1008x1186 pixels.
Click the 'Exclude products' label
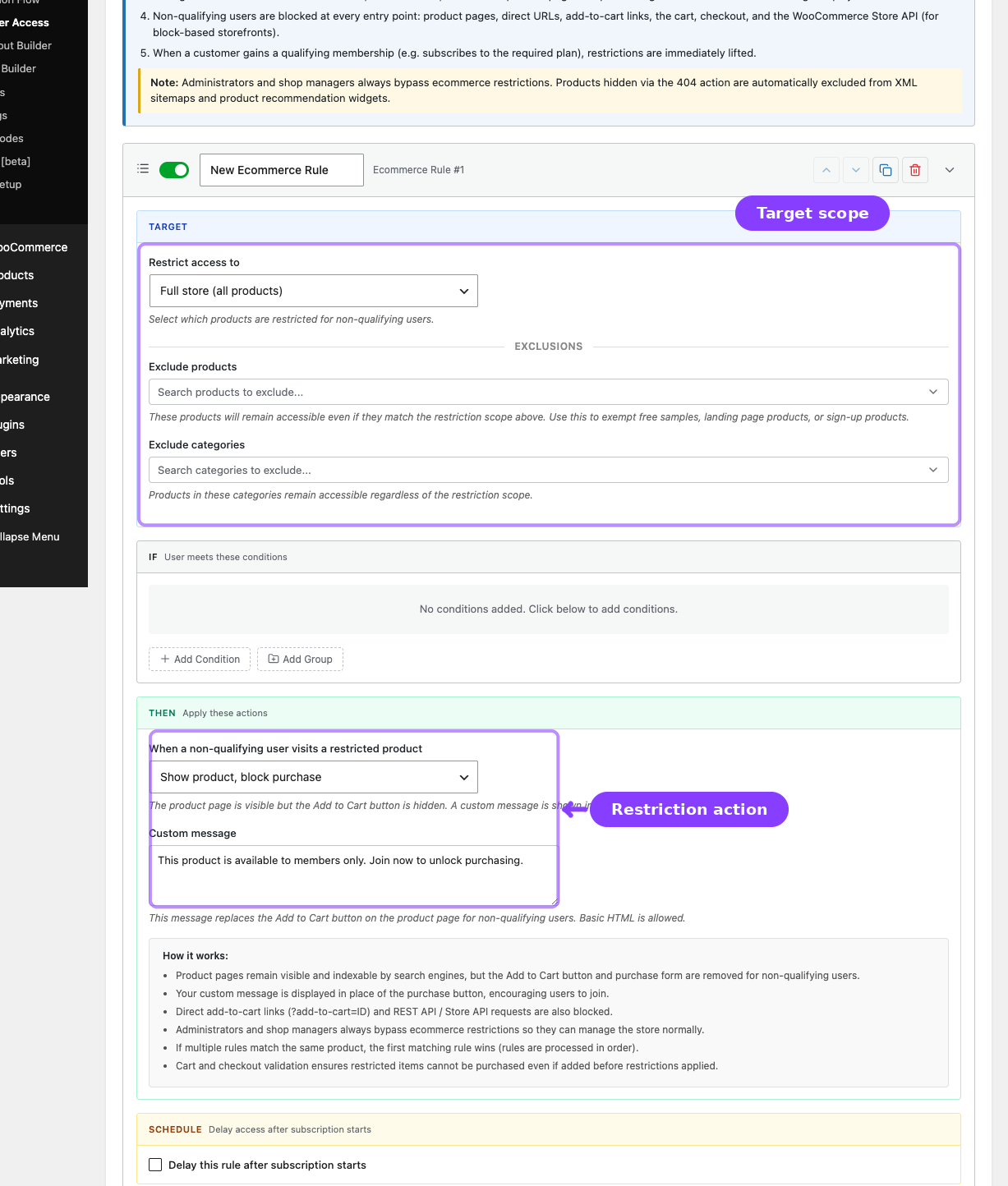click(192, 366)
